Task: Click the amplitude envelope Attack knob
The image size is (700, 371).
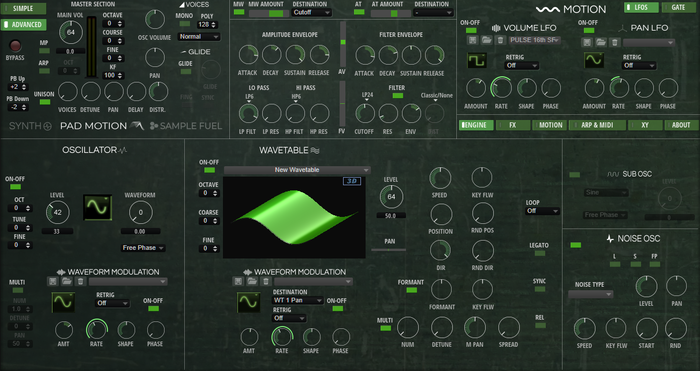Action: (x=248, y=55)
